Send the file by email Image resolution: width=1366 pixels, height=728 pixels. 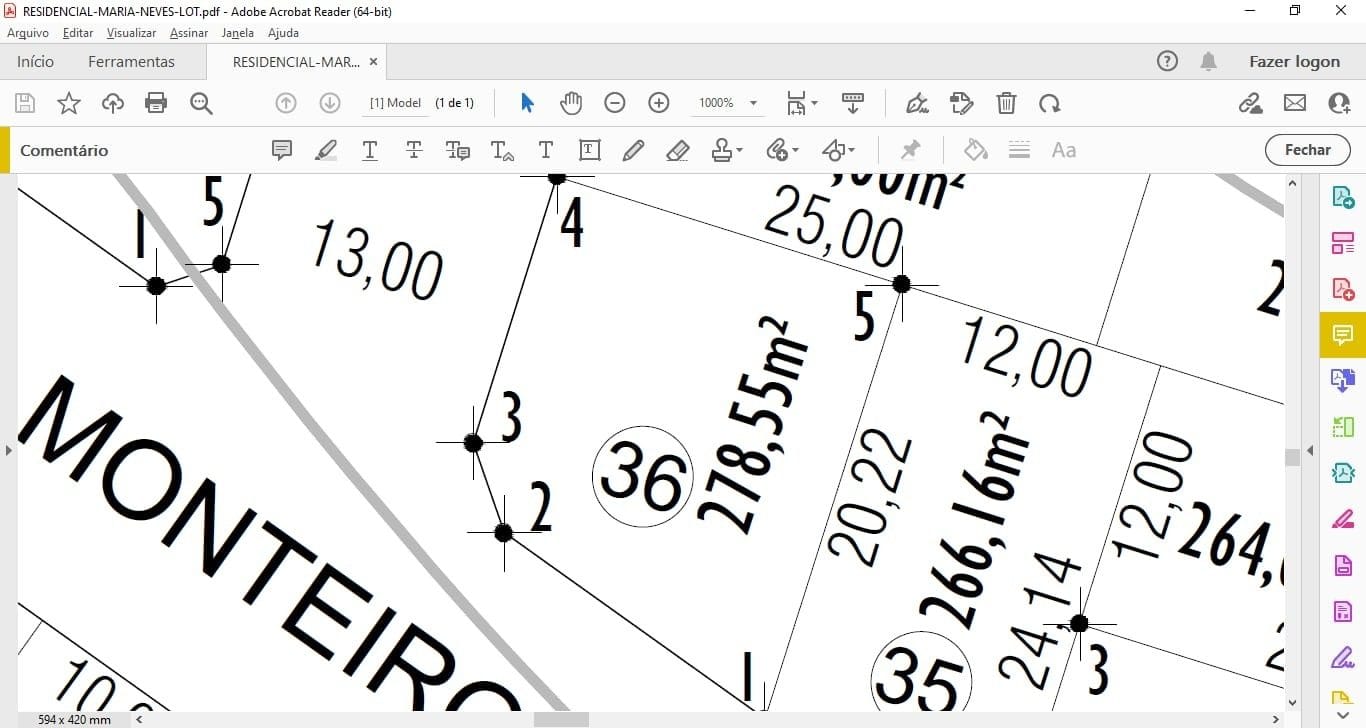[x=1295, y=103]
